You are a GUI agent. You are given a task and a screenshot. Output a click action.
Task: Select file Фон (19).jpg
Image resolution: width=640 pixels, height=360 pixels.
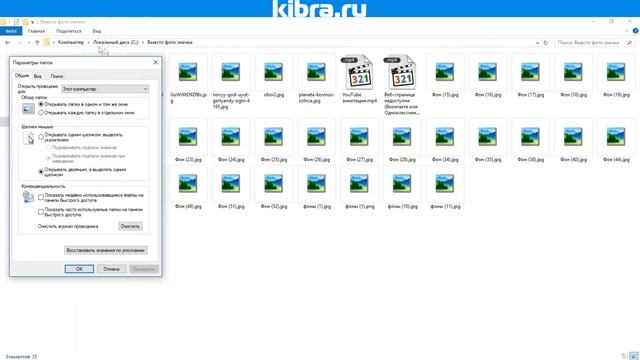pos(616,76)
